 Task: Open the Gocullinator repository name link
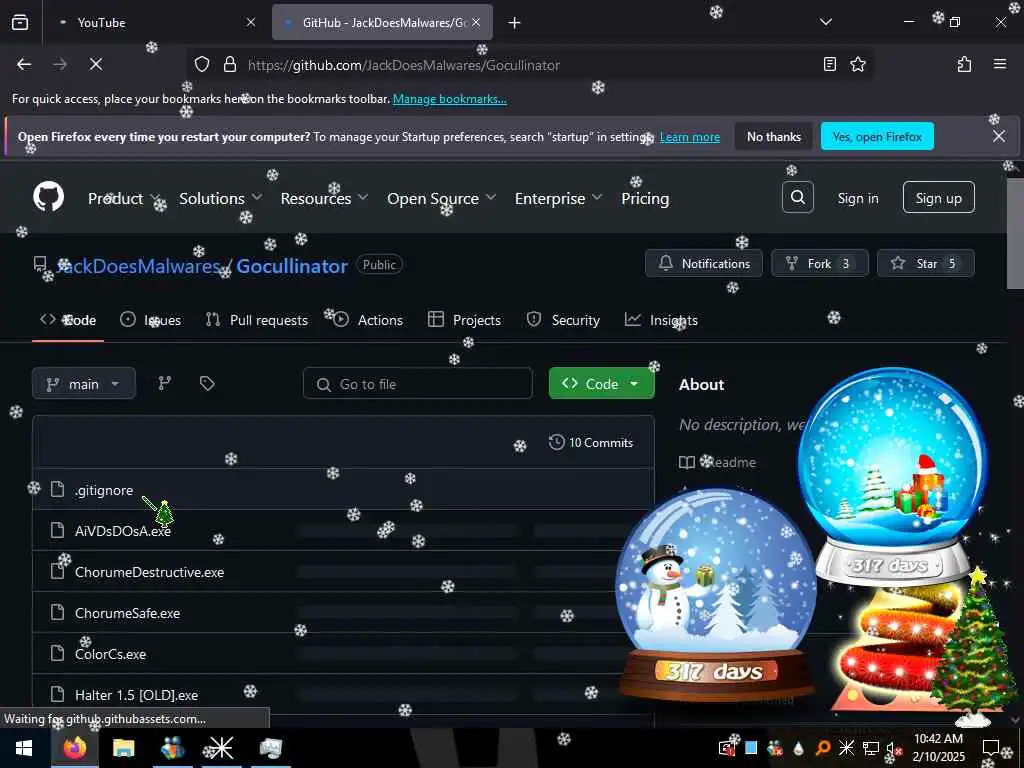pos(291,266)
